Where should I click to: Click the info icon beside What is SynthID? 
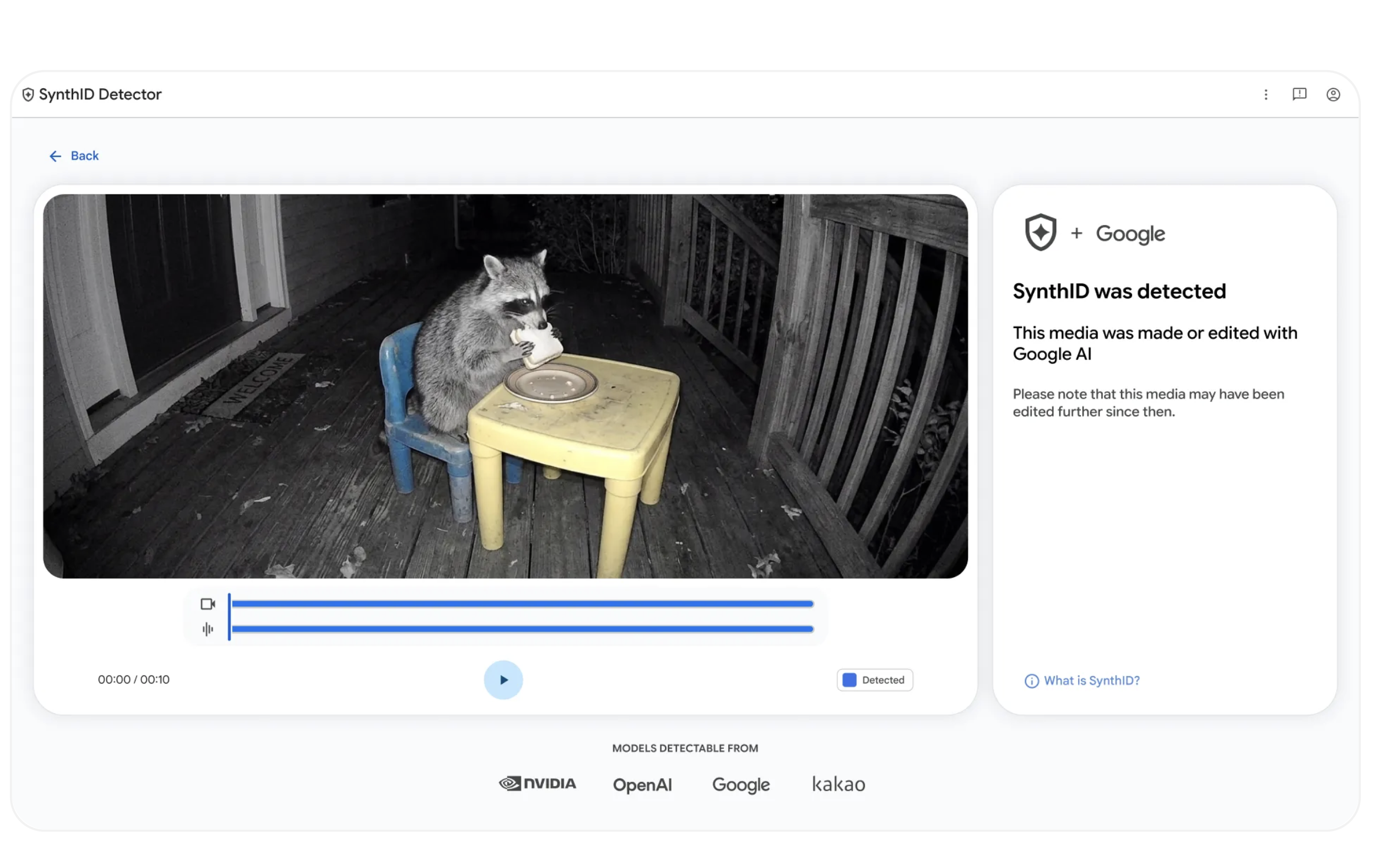pyautogui.click(x=1031, y=681)
